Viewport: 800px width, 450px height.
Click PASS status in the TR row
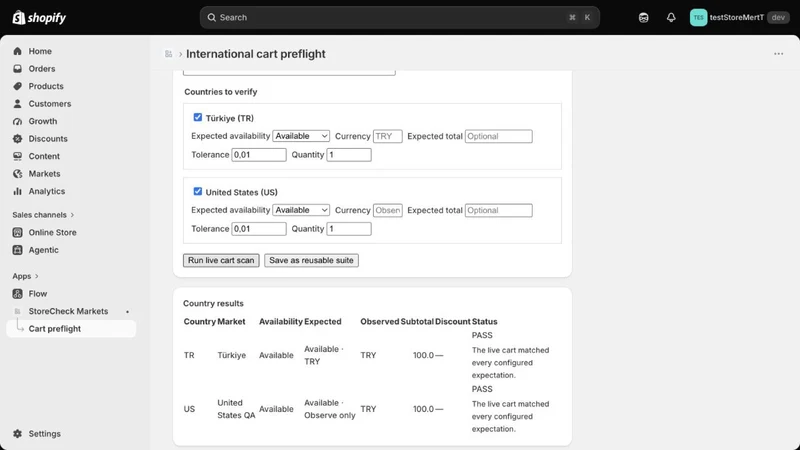click(482, 335)
